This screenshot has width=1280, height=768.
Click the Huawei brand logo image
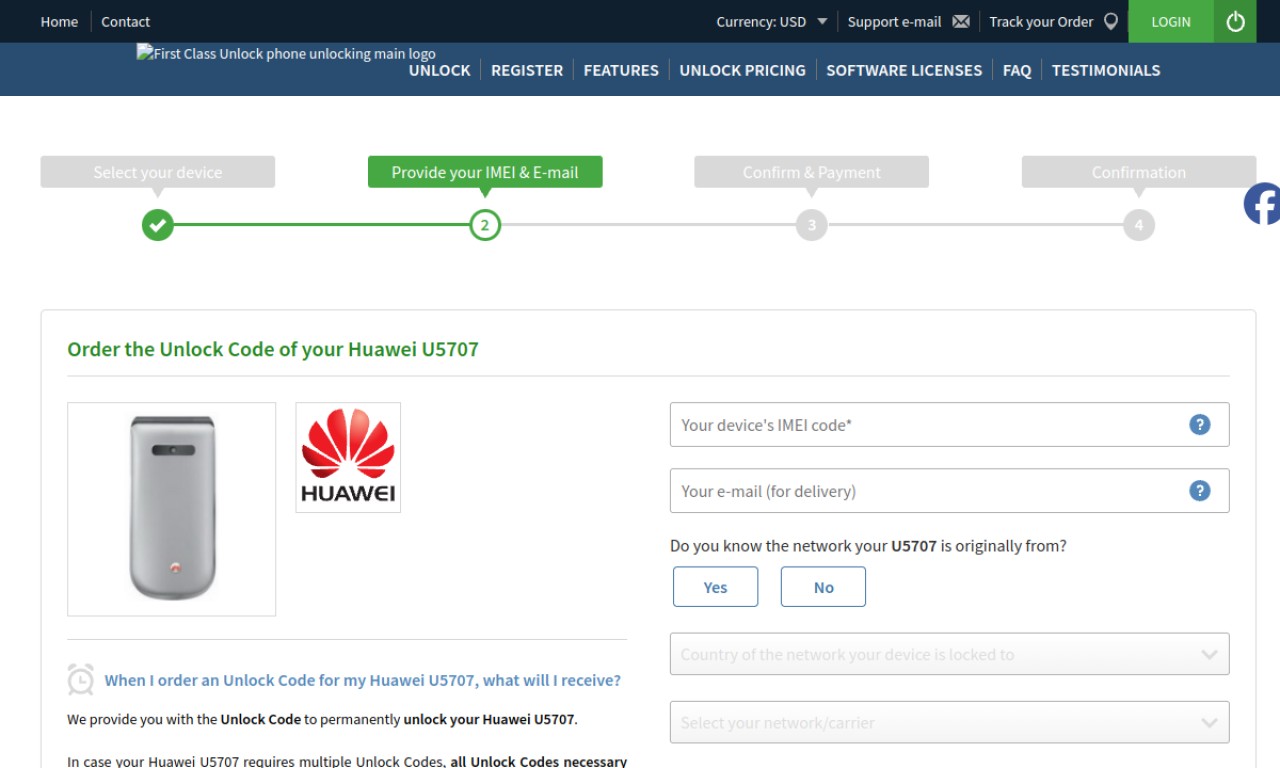pyautogui.click(x=348, y=457)
